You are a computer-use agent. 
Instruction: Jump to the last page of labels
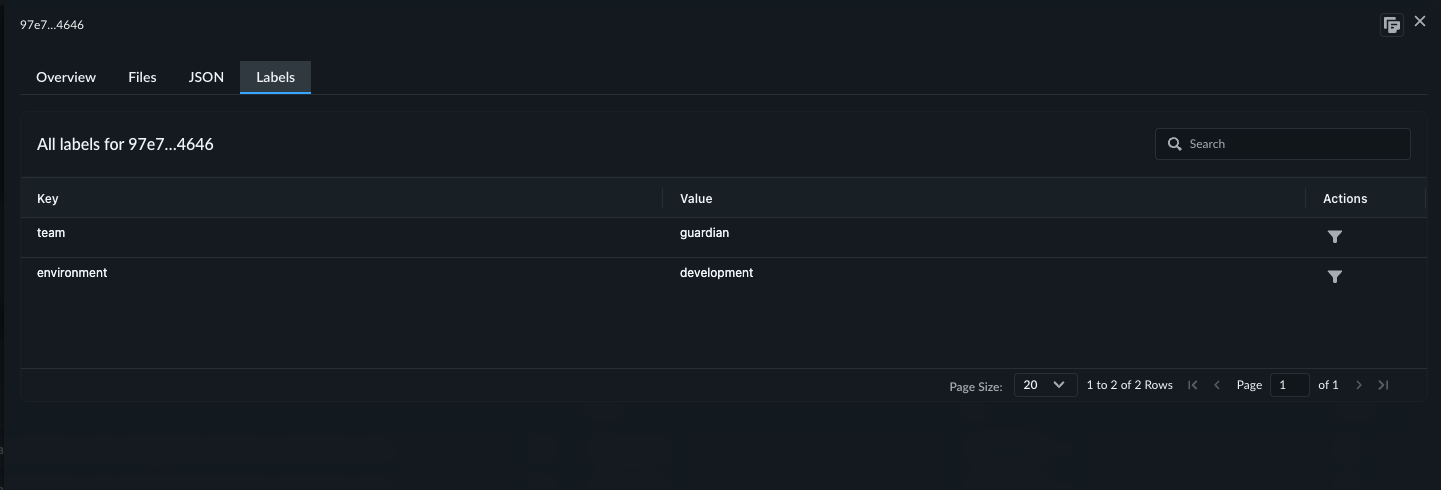1383,385
